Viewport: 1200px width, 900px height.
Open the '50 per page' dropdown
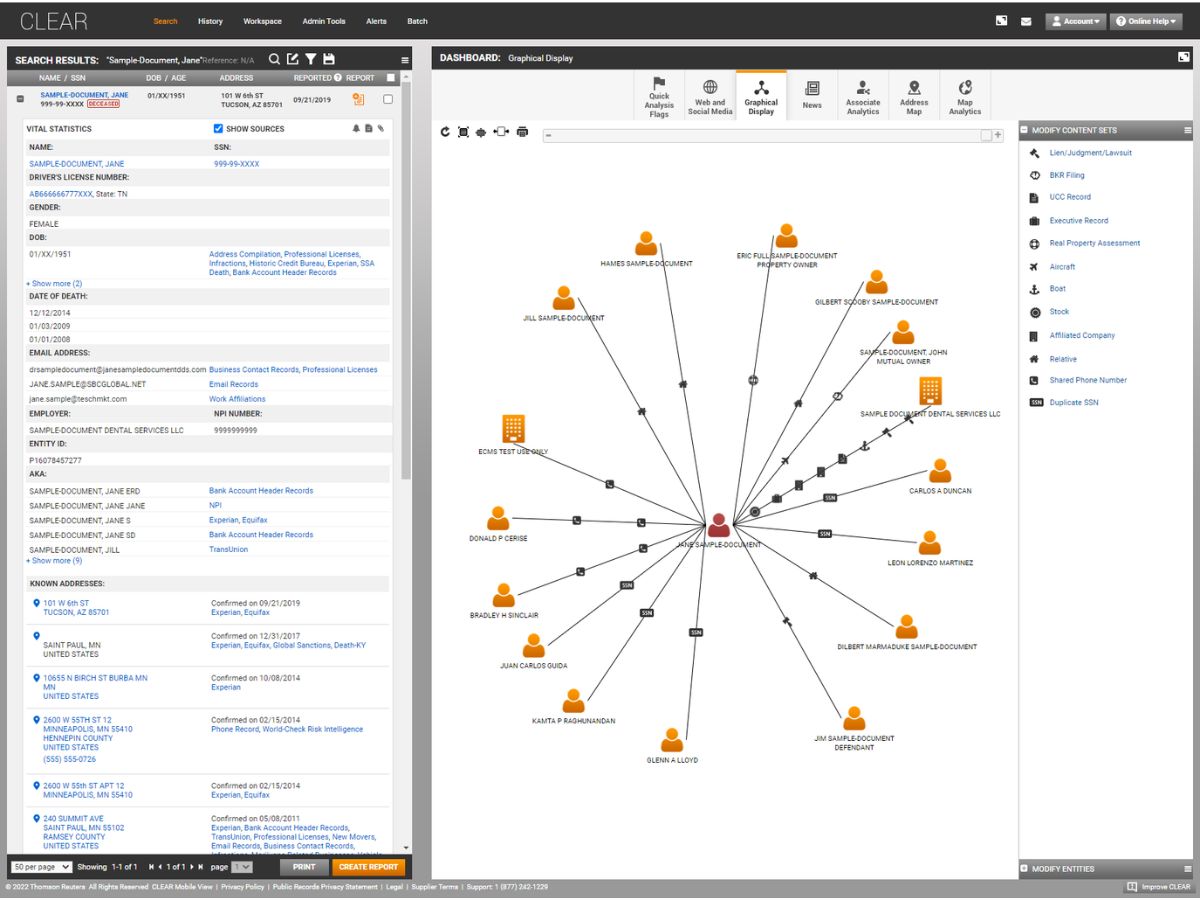pos(41,867)
